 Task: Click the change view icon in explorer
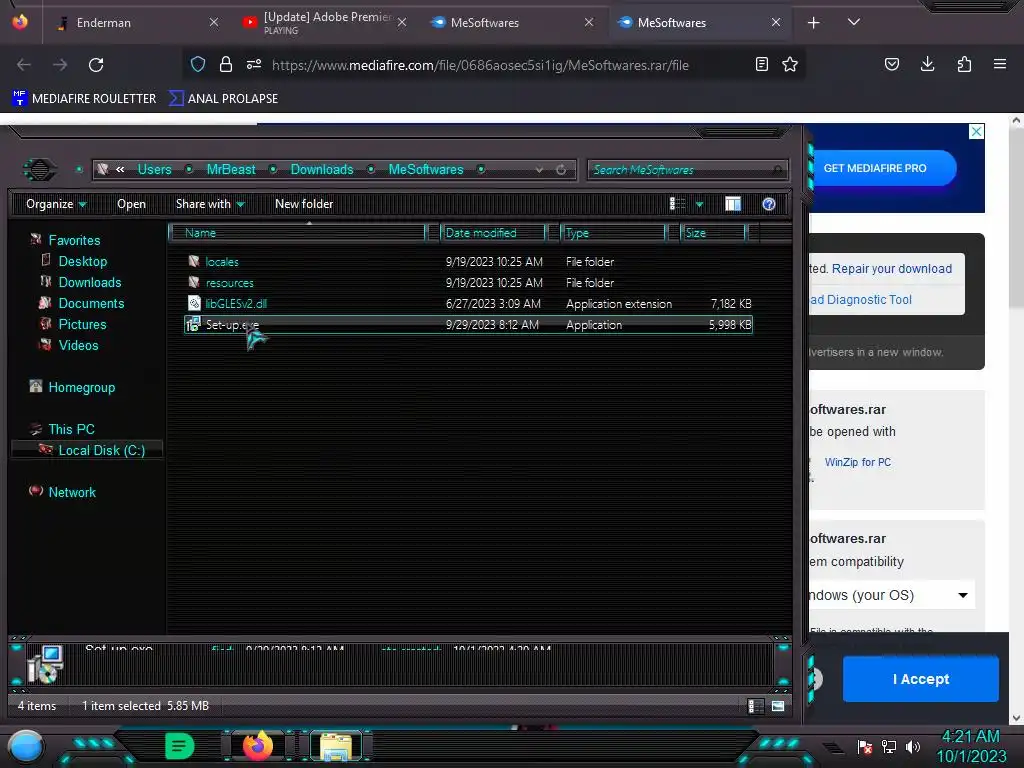tap(678, 204)
